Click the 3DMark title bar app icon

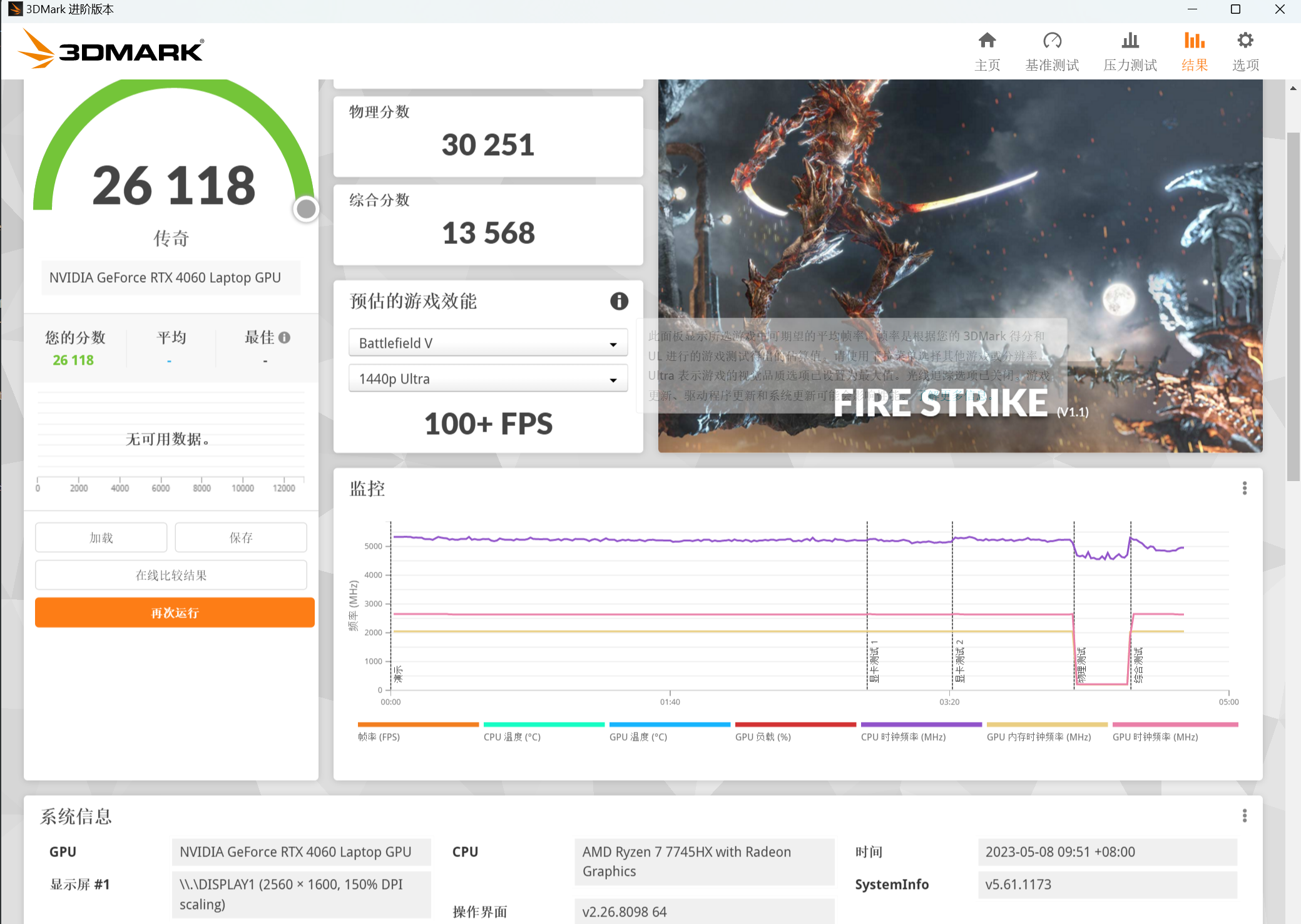click(x=15, y=9)
